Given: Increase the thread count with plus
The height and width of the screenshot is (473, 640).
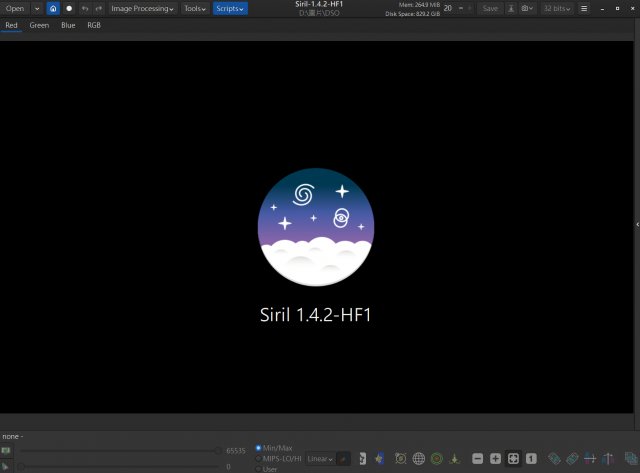Looking at the screenshot, I should tap(469, 8).
